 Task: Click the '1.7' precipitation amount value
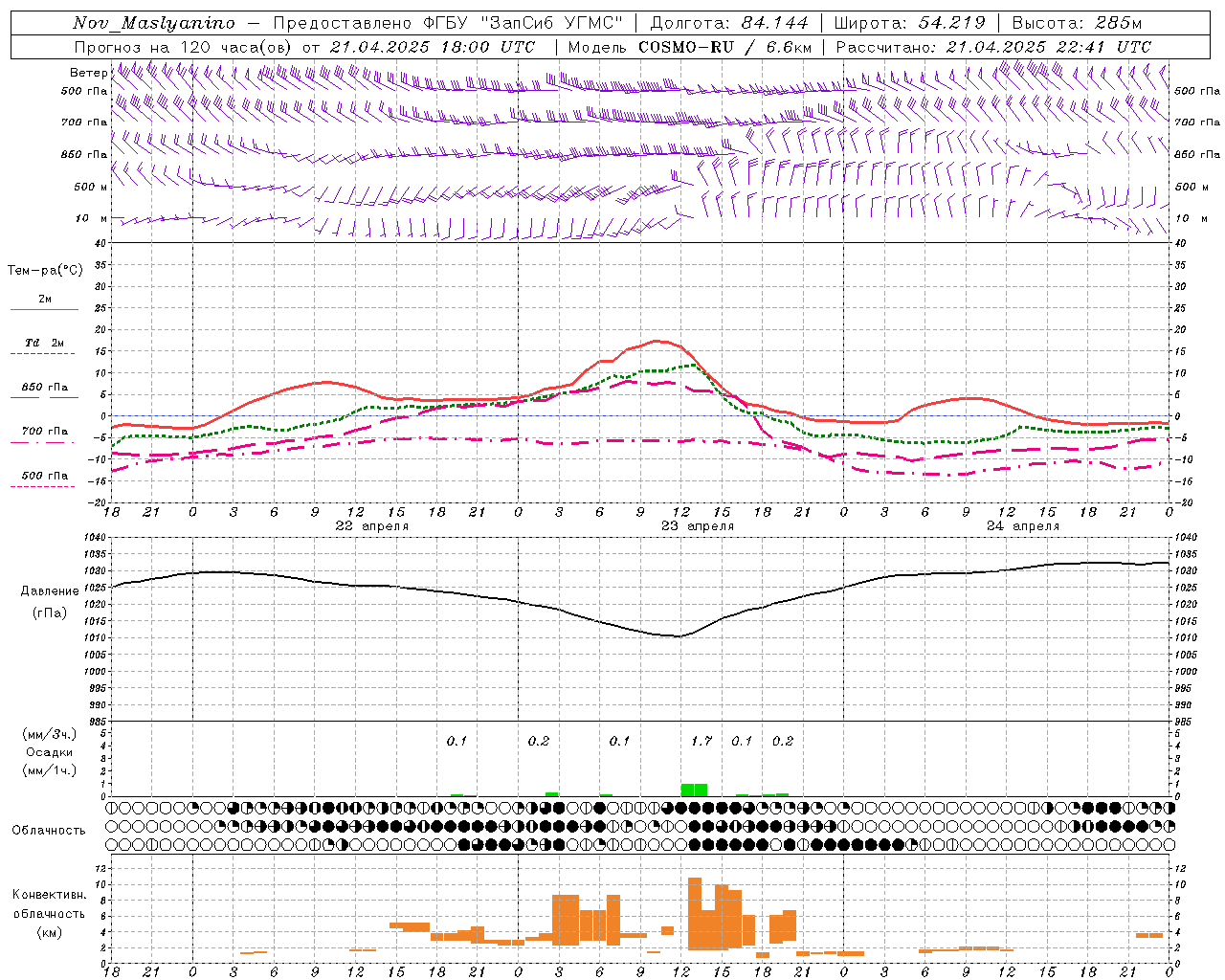(x=702, y=741)
